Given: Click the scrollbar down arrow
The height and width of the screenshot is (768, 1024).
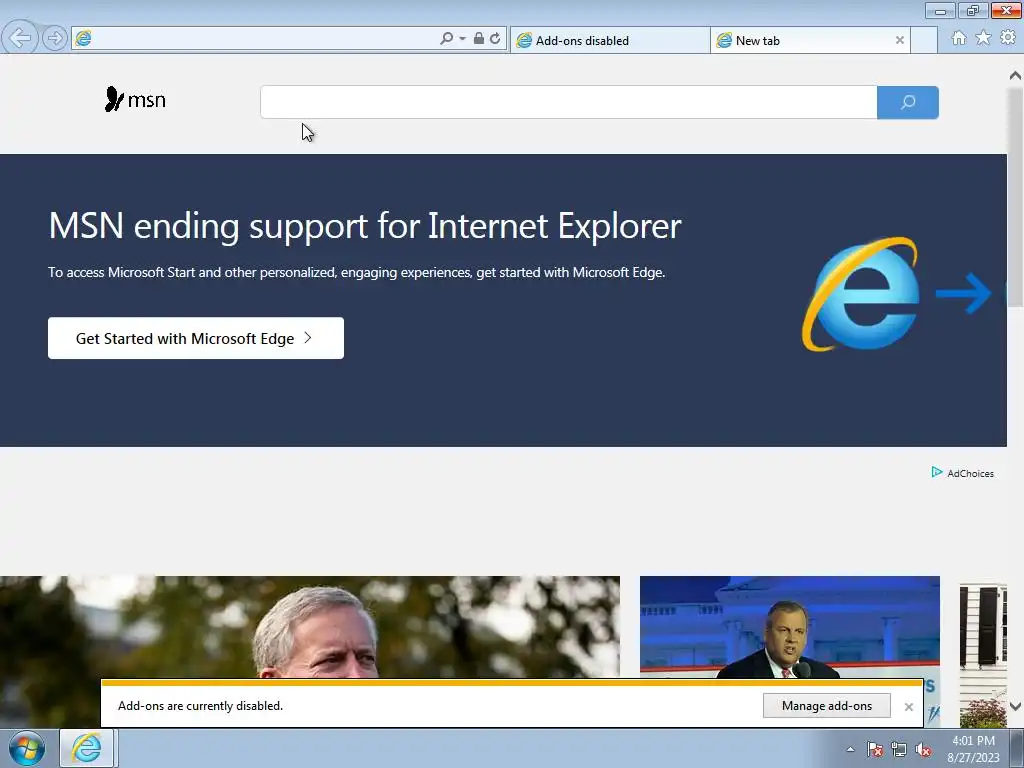Looking at the screenshot, I should pos(1016,706).
